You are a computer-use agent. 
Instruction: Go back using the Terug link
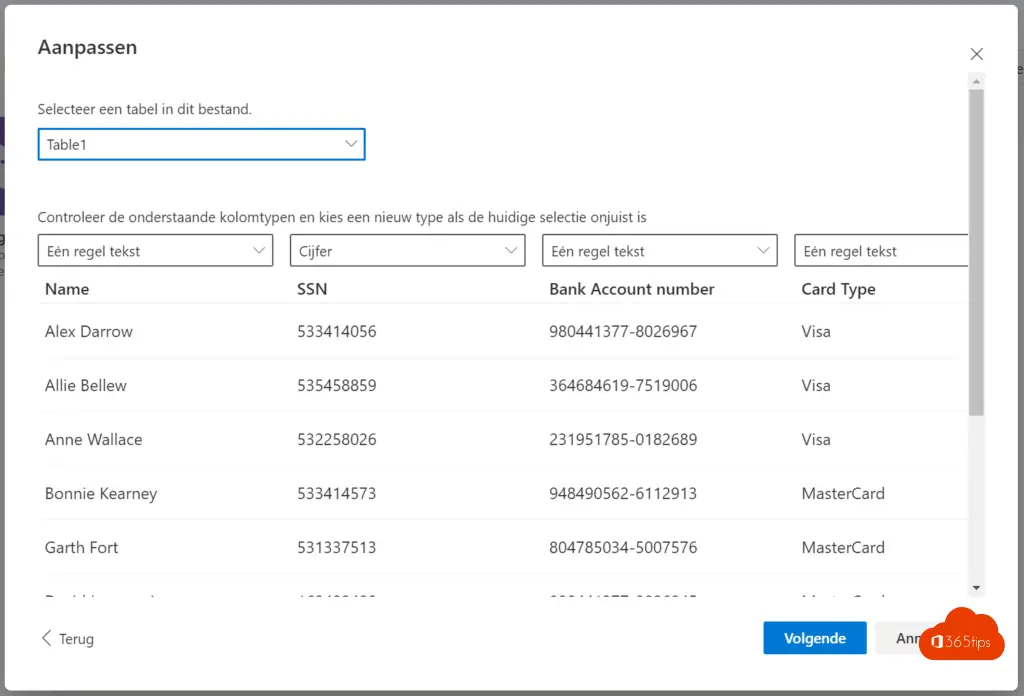[x=76, y=639]
